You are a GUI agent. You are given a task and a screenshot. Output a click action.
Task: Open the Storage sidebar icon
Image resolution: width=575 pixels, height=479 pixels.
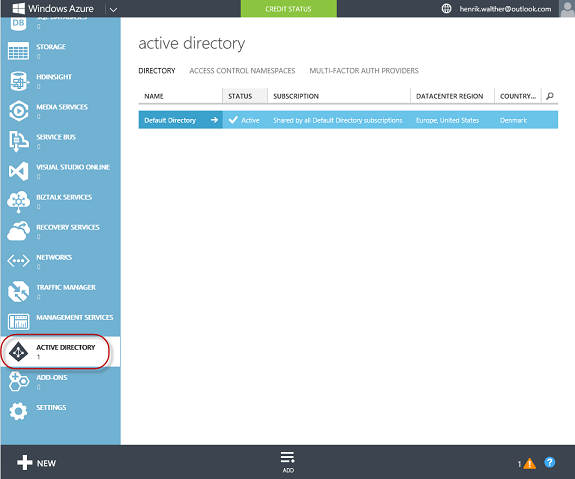pos(18,51)
